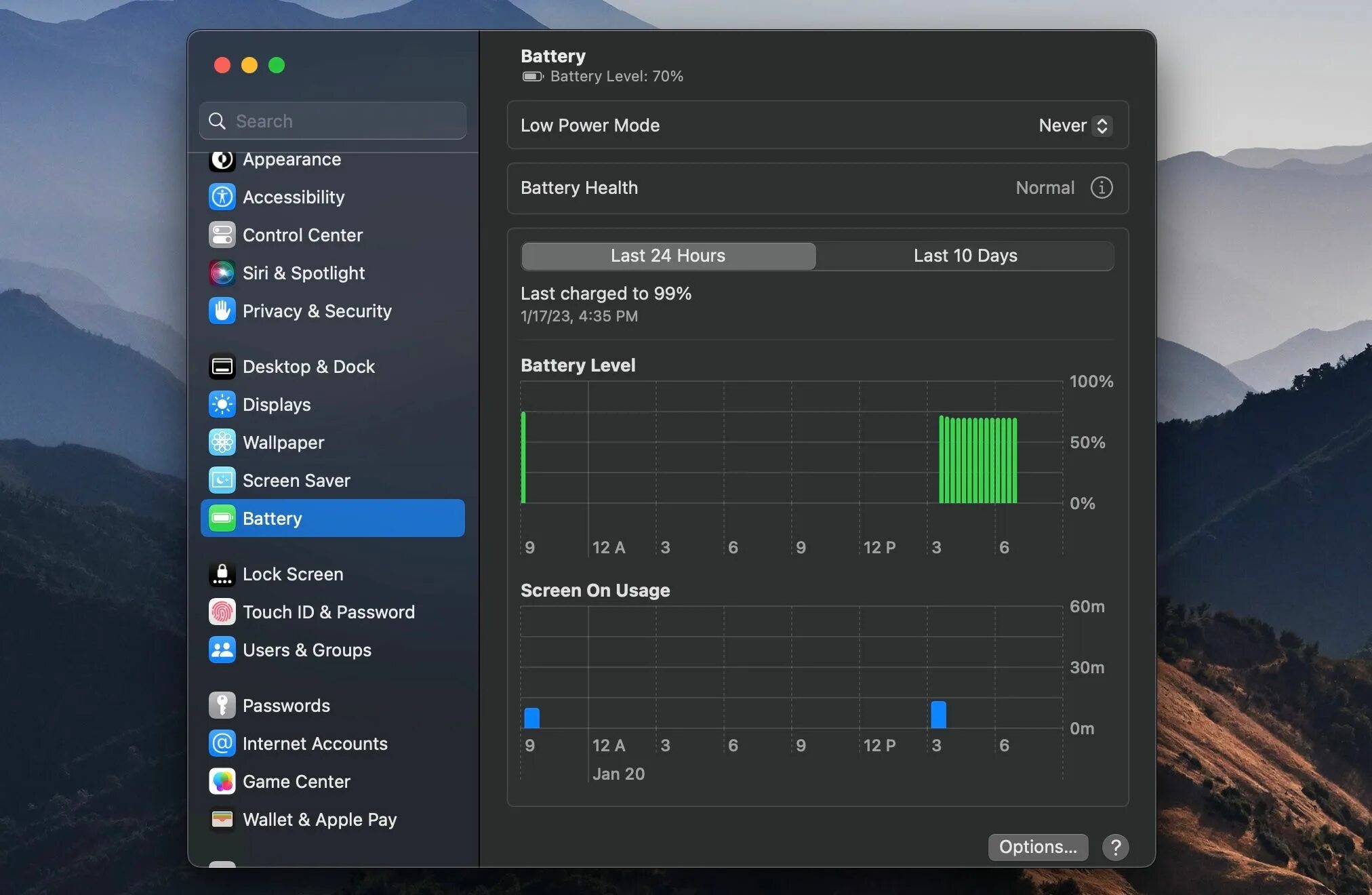Screen dimensions: 1372x895
Task: Click the Search field
Action: (x=333, y=121)
